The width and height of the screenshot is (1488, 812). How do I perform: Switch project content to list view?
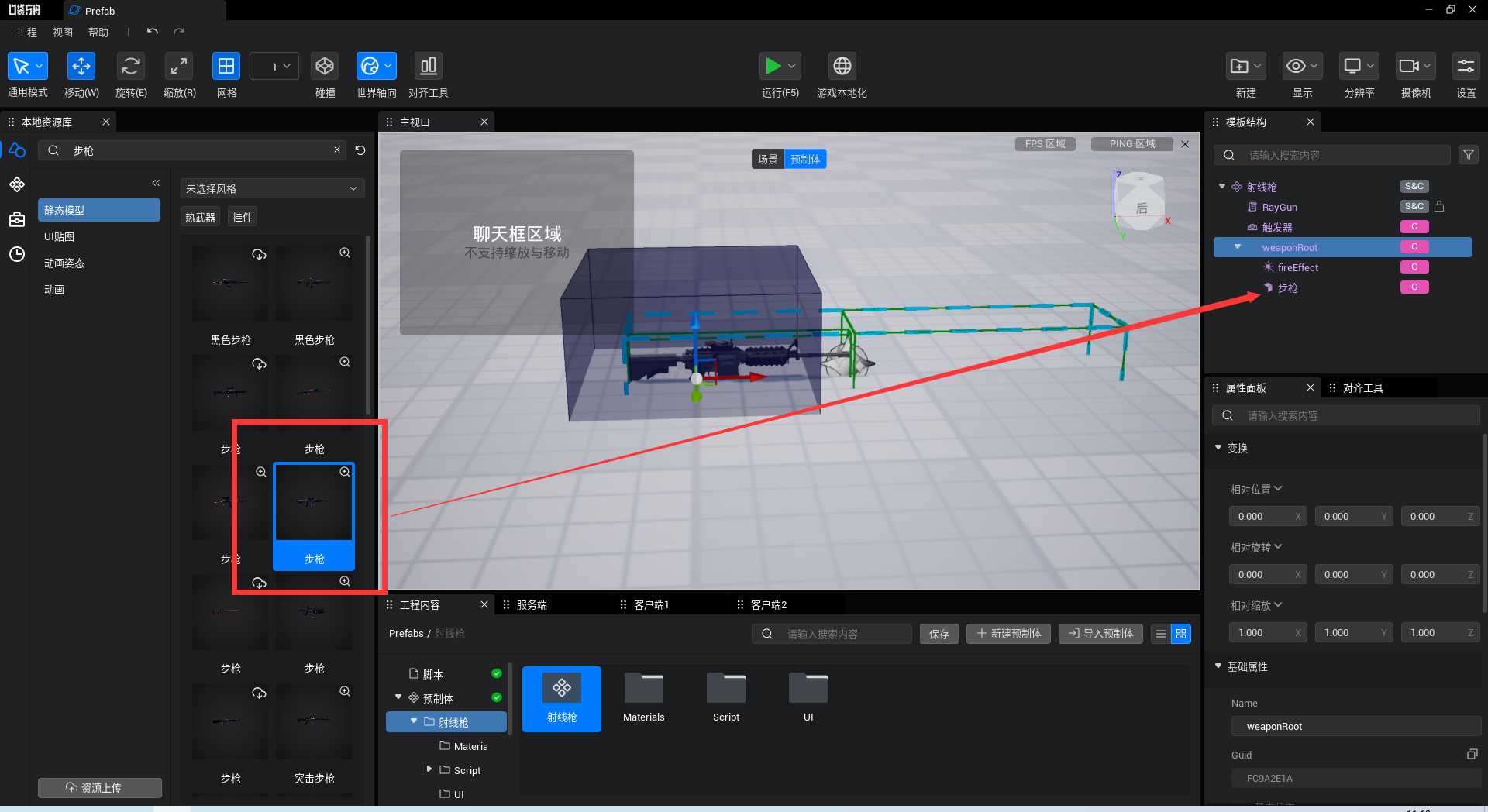coord(1161,634)
